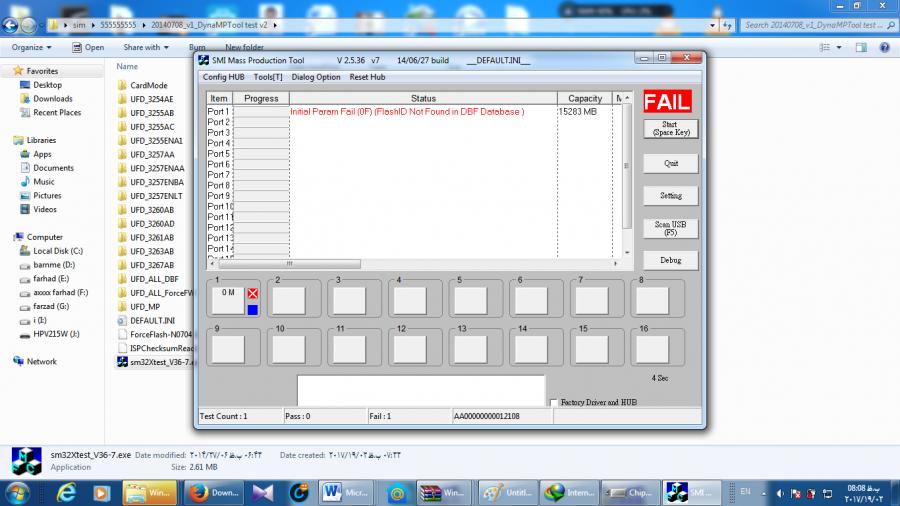900x506 pixels.
Task: Expand the views options arrow
Action: pyautogui.click(x=839, y=47)
